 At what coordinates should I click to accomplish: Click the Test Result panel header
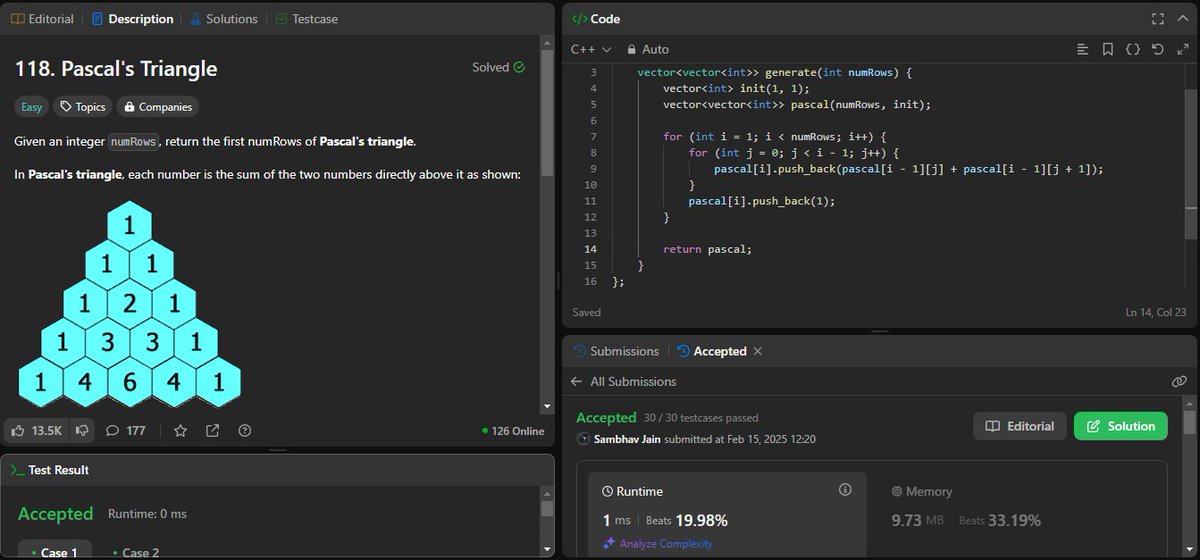pyautogui.click(x=277, y=469)
